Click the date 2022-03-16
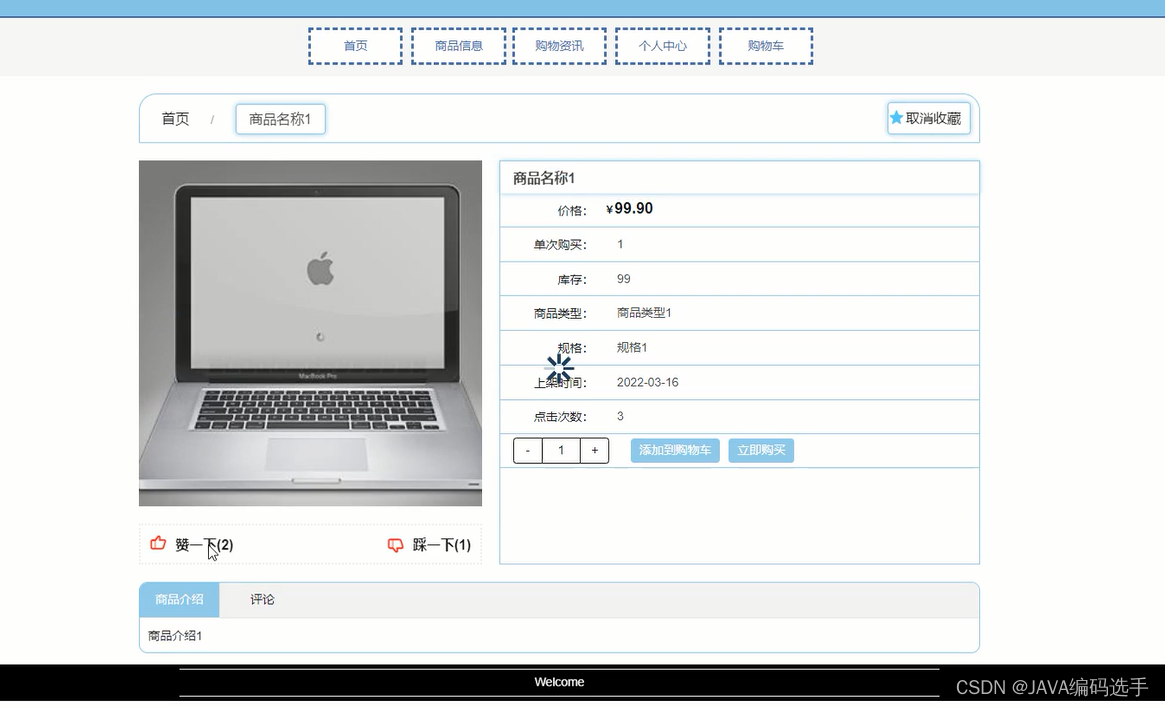 [x=647, y=382]
